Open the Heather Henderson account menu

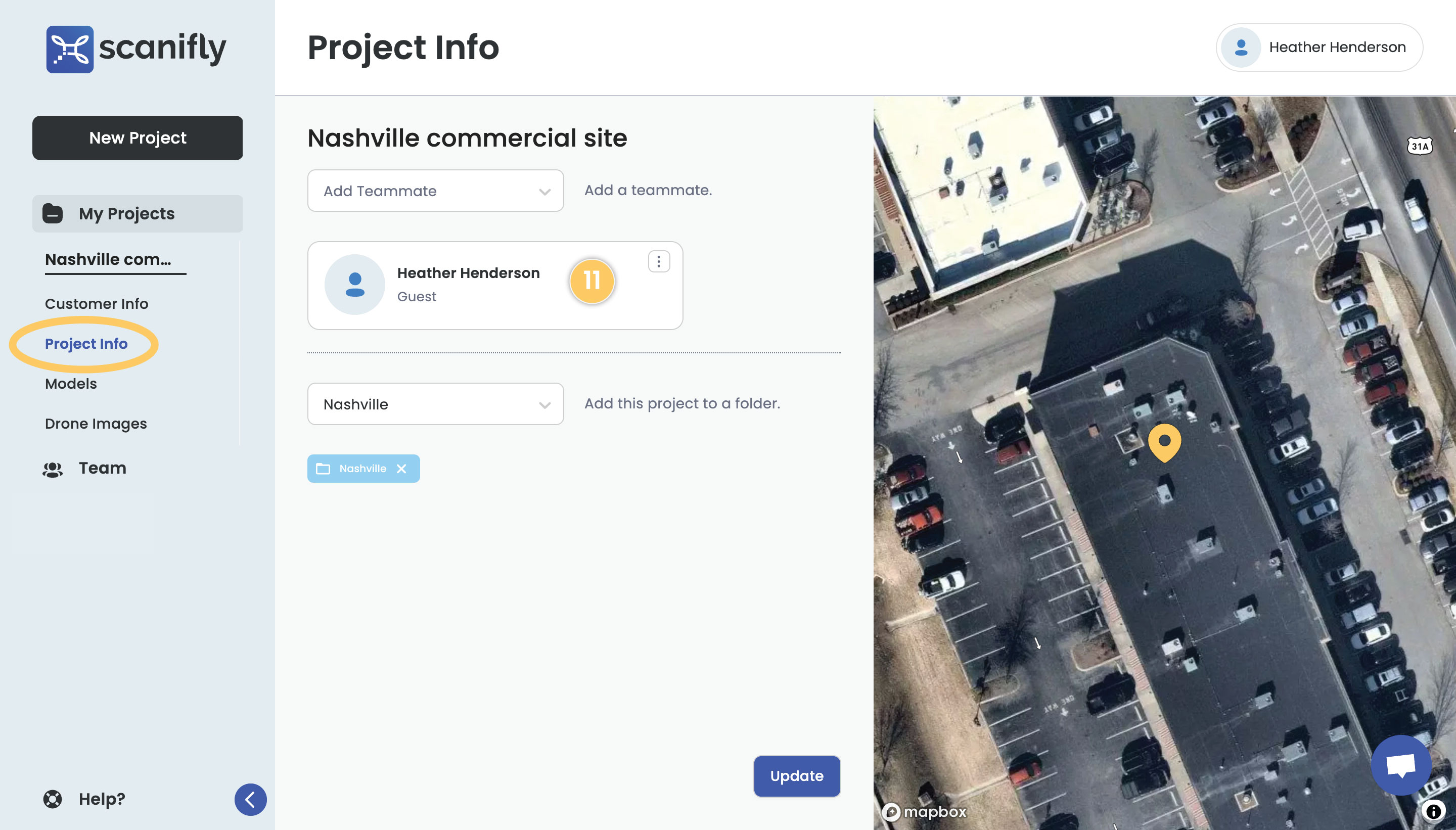click(1318, 48)
